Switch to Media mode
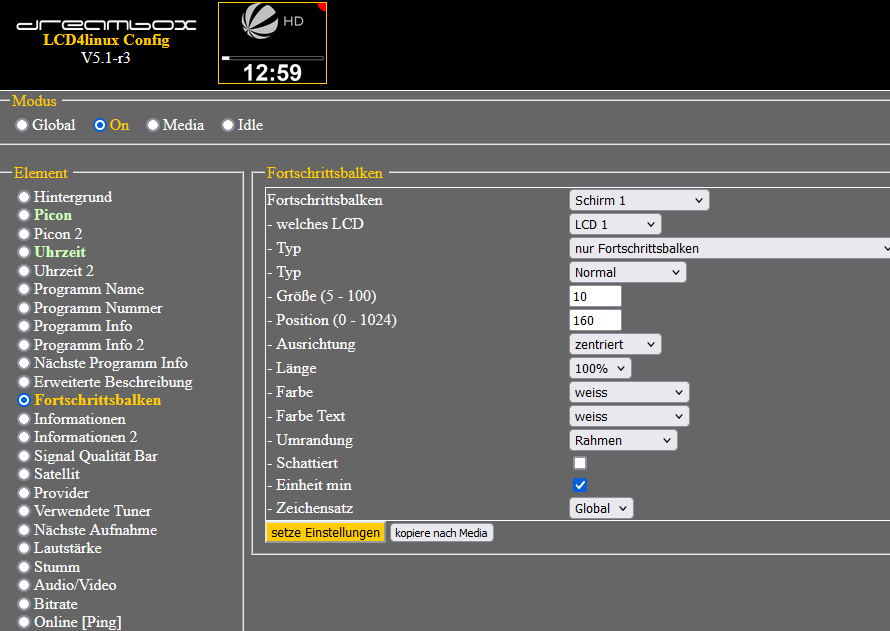The width and height of the screenshot is (890, 631). [x=153, y=125]
